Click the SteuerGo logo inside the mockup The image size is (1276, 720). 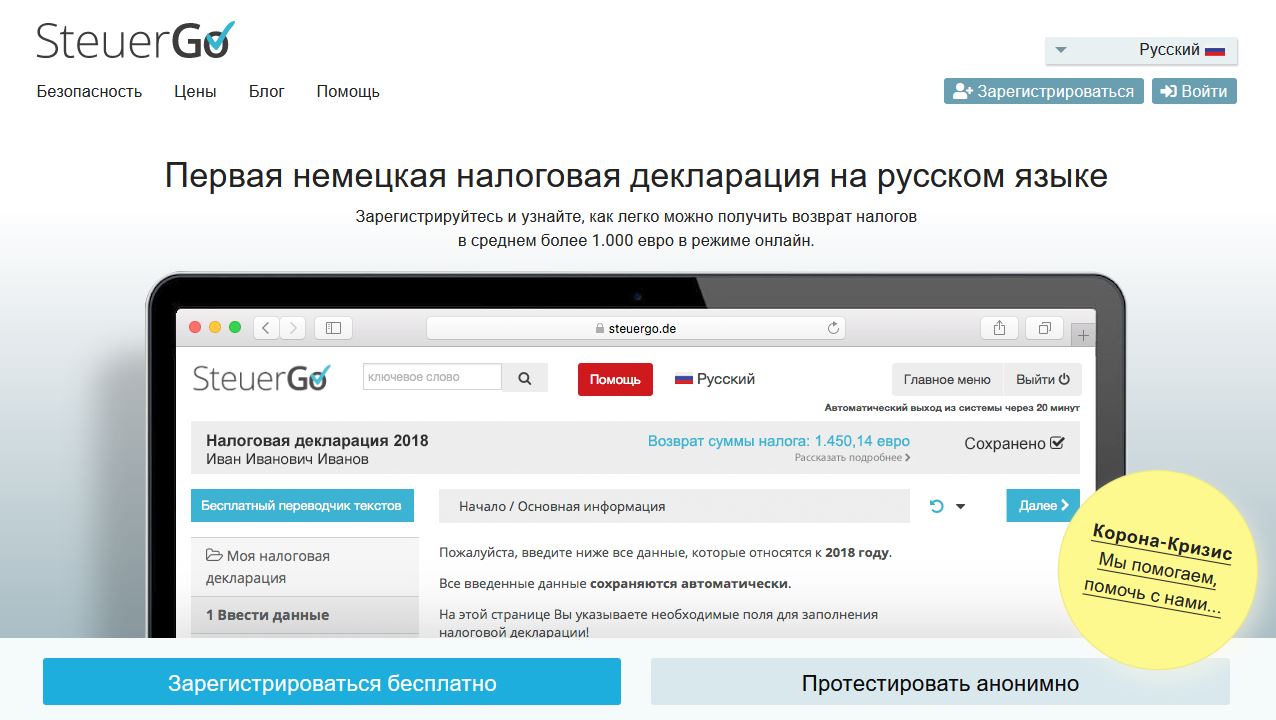click(x=261, y=378)
